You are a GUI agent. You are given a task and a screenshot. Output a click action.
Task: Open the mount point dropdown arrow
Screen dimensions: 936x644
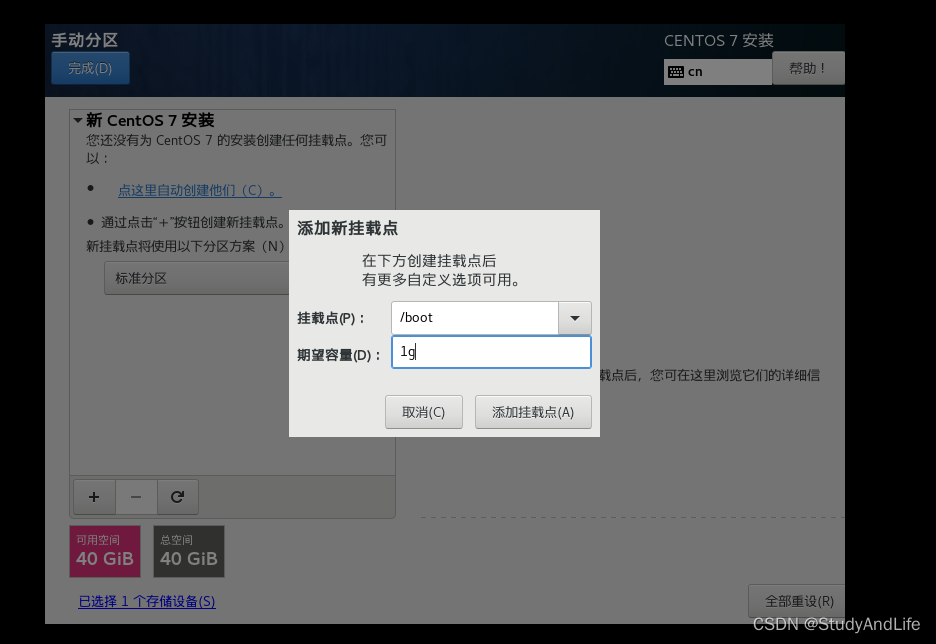[575, 318]
